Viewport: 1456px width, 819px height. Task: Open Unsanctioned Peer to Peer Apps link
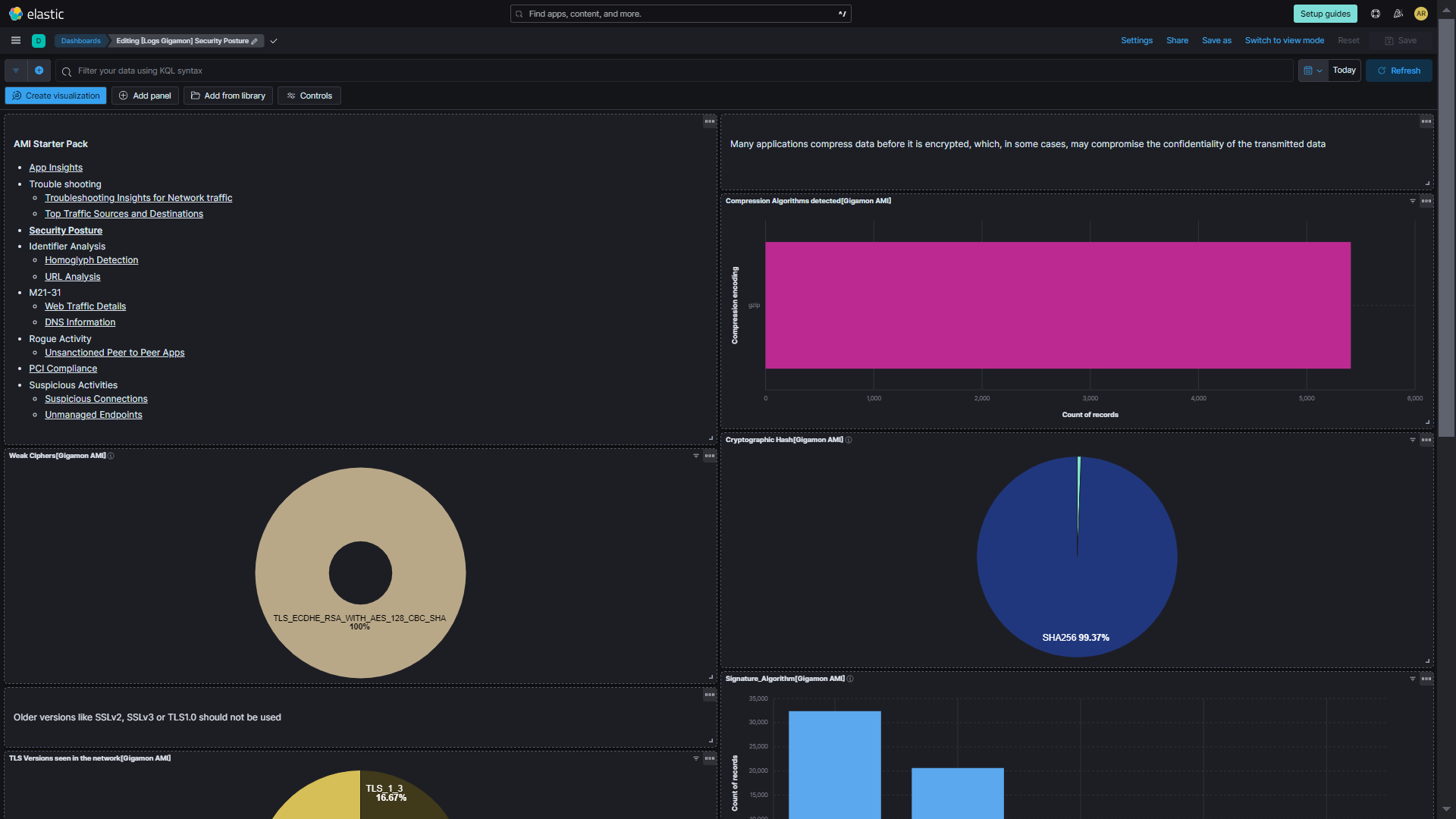click(x=115, y=353)
